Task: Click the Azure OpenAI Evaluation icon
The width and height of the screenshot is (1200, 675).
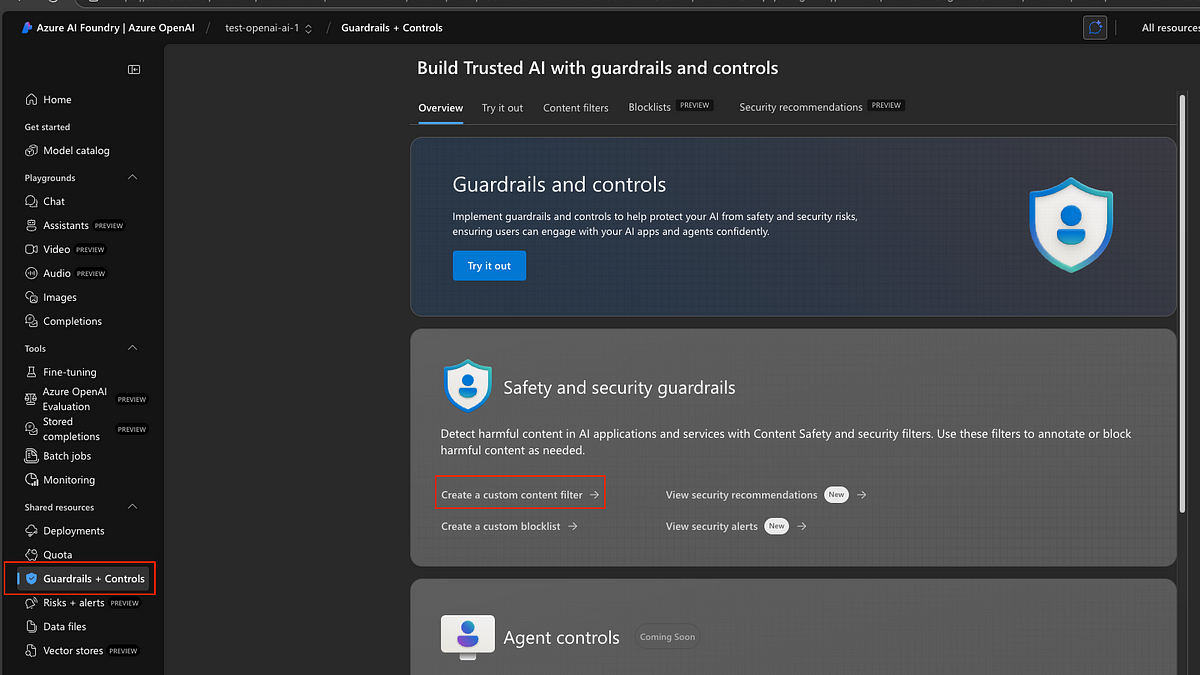Action: click(x=32, y=399)
